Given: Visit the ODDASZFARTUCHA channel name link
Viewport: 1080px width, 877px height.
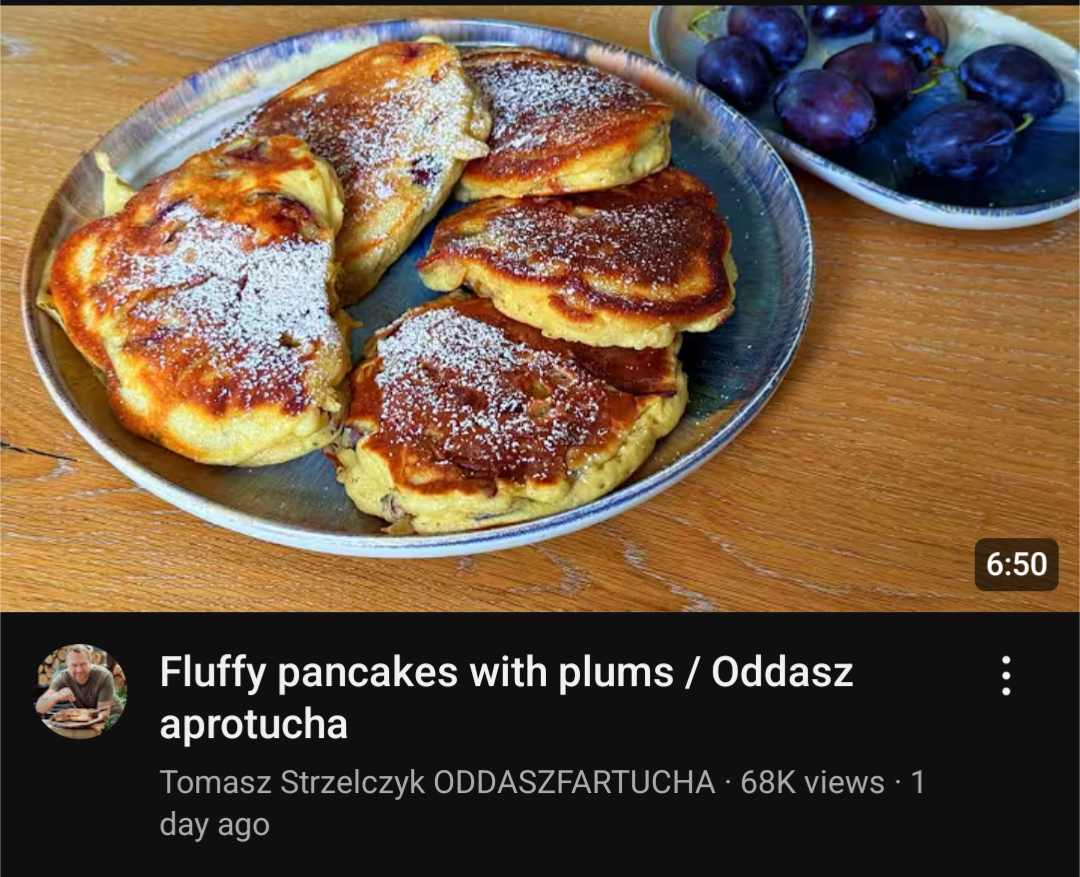Looking at the screenshot, I should click(x=574, y=783).
